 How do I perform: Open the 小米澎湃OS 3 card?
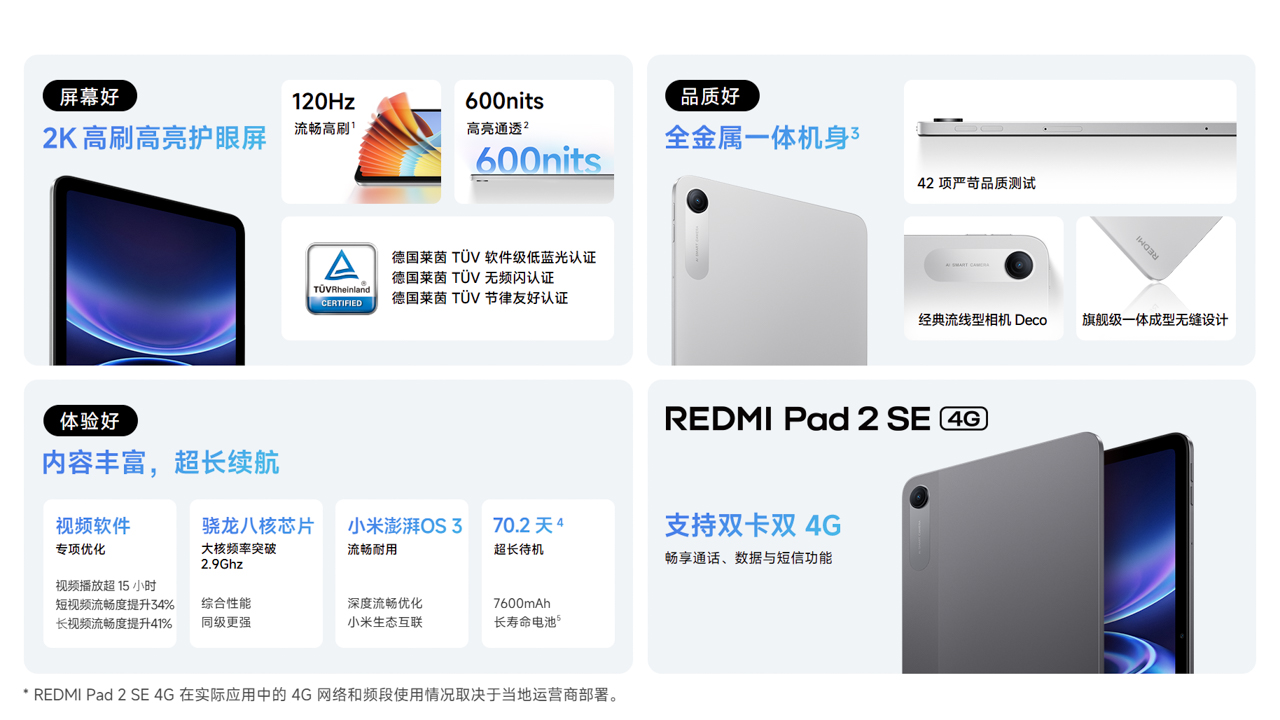402,574
